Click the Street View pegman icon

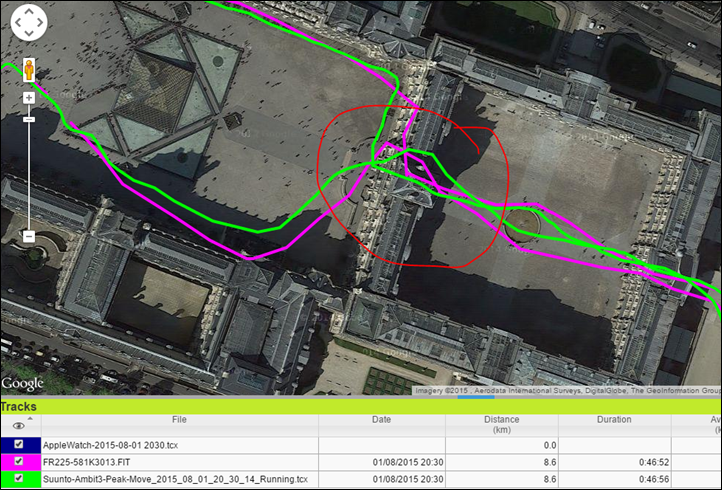click(x=29, y=69)
